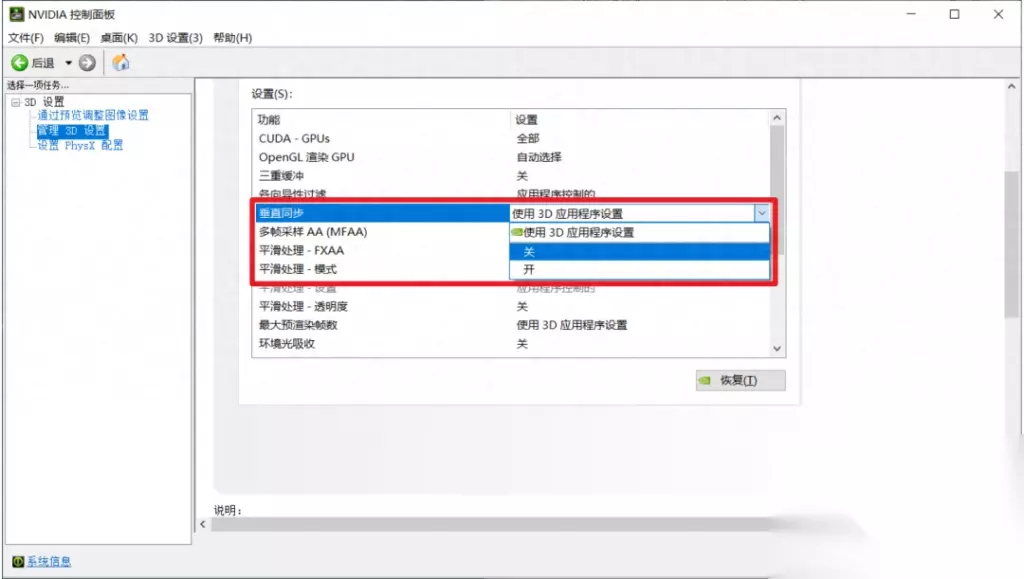Open the 文件(F) menu
1024x579 pixels.
tap(25, 38)
